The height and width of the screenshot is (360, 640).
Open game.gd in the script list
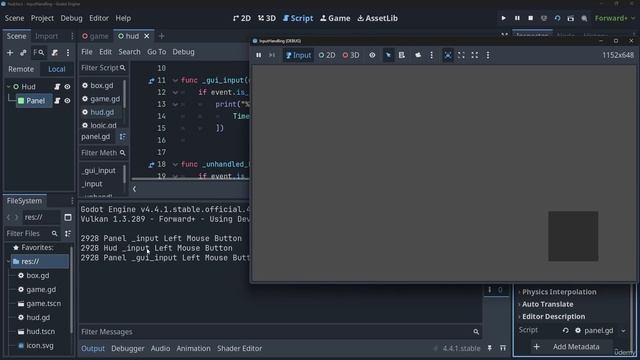tap(105, 99)
